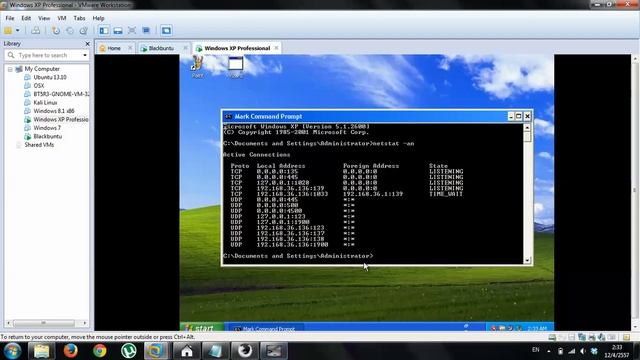Select Shared VMs in the library
640x360 pixels.
39,145
